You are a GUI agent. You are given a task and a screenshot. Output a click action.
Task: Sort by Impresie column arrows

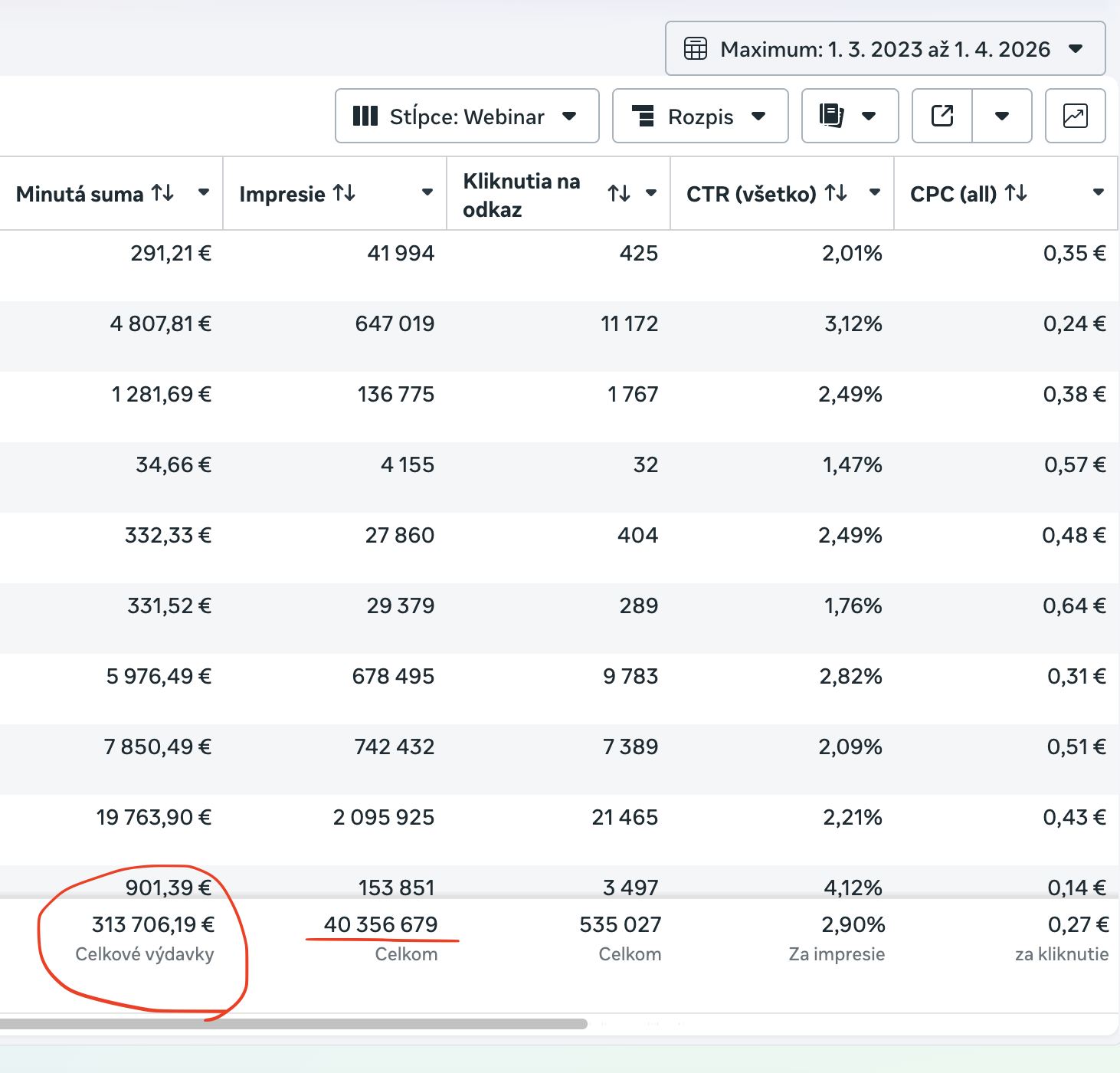[x=345, y=193]
